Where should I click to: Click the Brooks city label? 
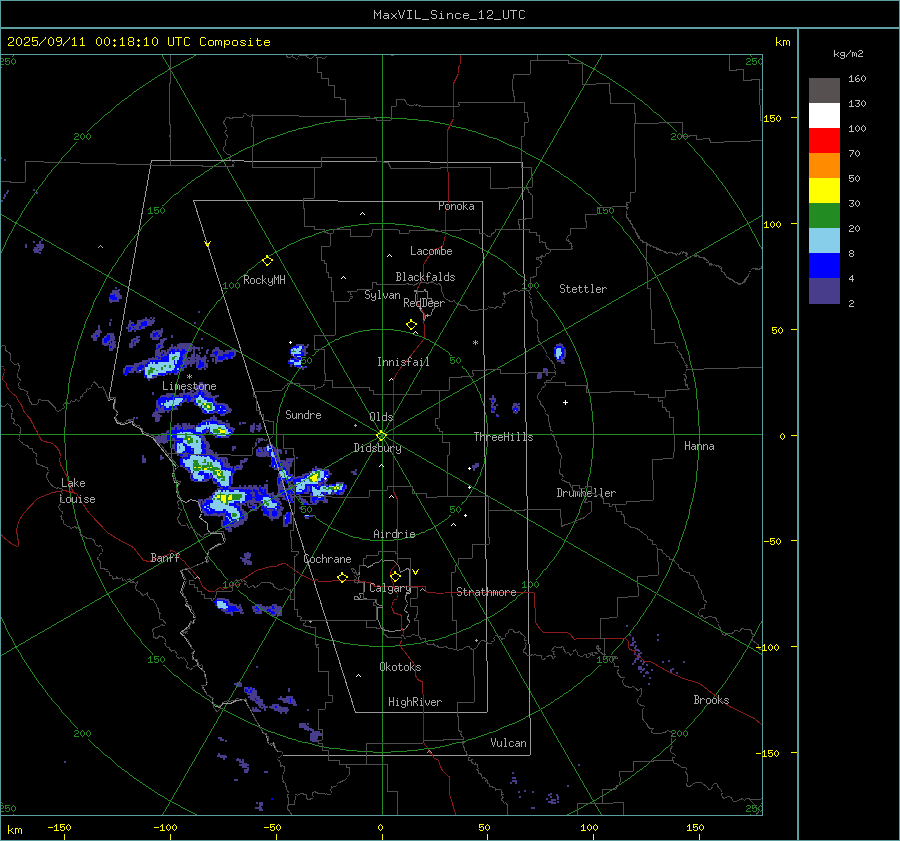(x=711, y=700)
